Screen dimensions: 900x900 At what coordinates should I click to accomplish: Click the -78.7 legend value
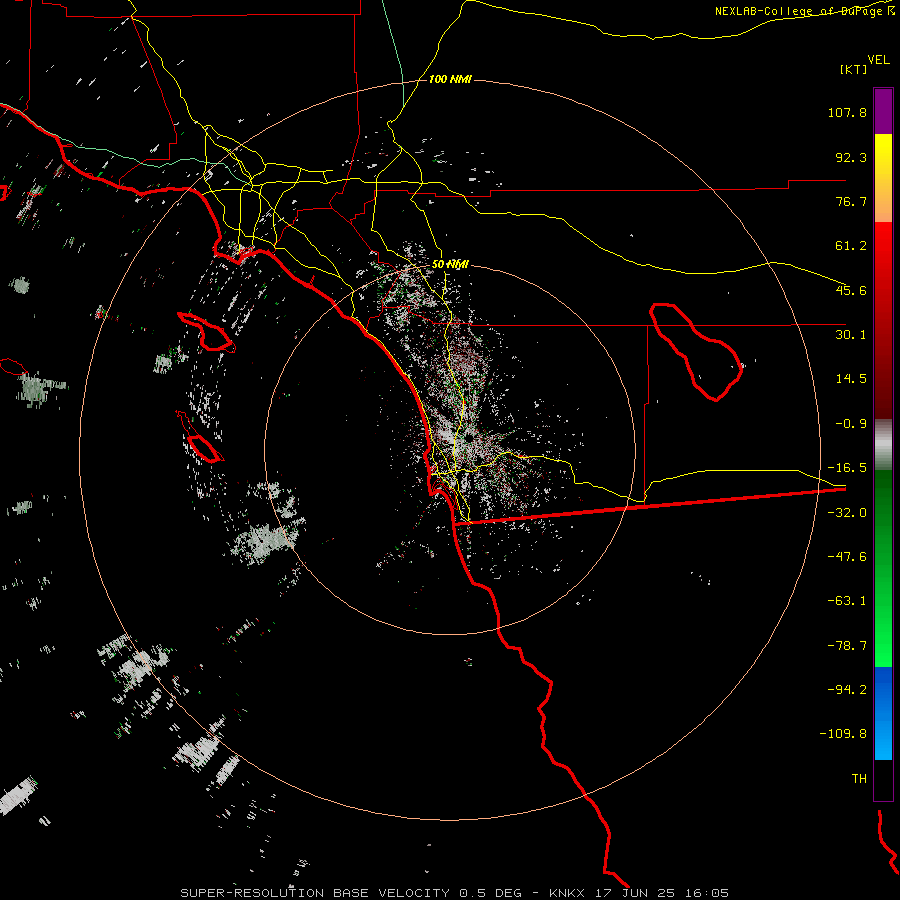click(x=847, y=646)
